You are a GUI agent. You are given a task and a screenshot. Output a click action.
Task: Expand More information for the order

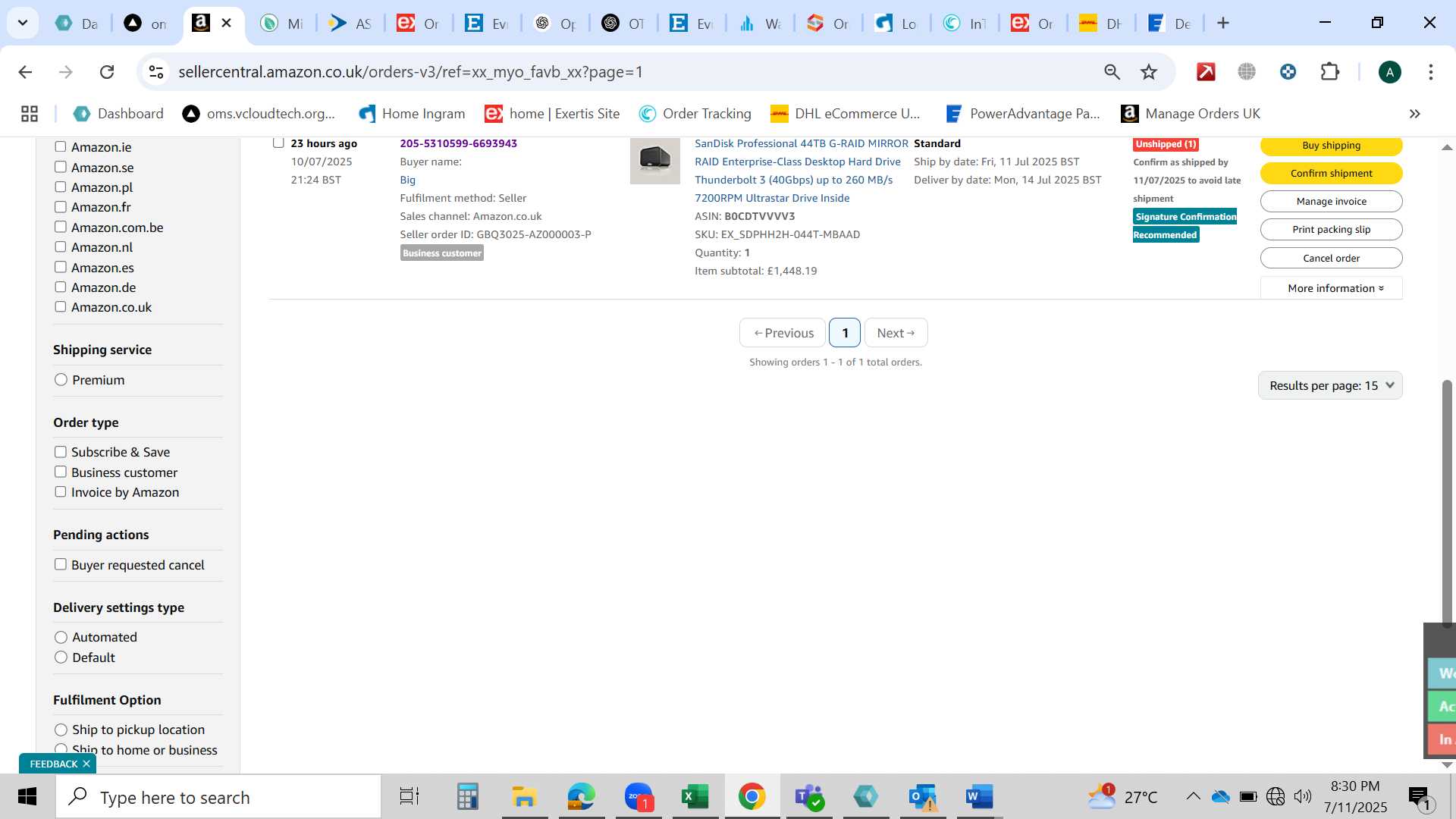1332,288
